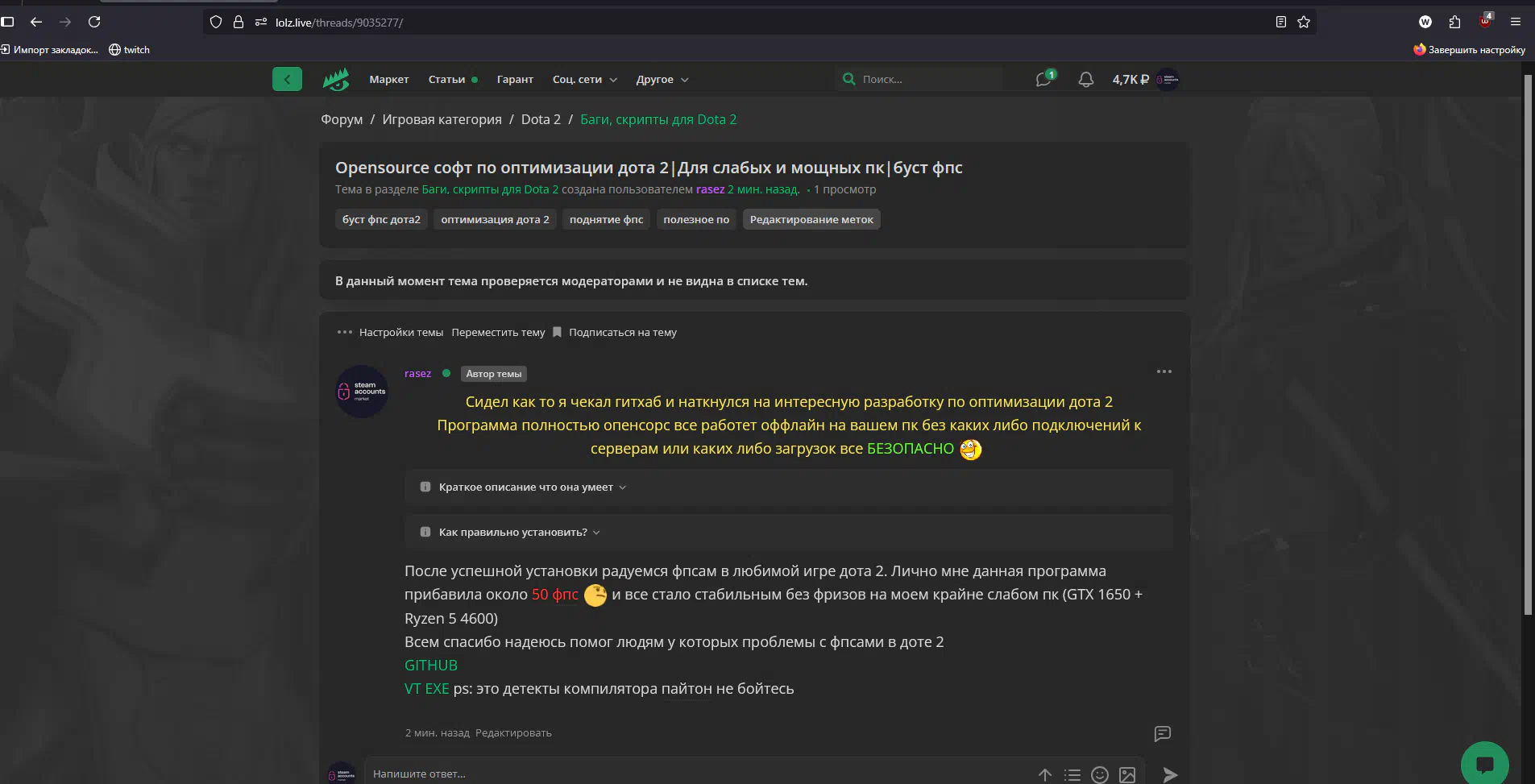Click Редактирование меток button
Viewport: 1535px width, 784px height.
click(x=811, y=219)
